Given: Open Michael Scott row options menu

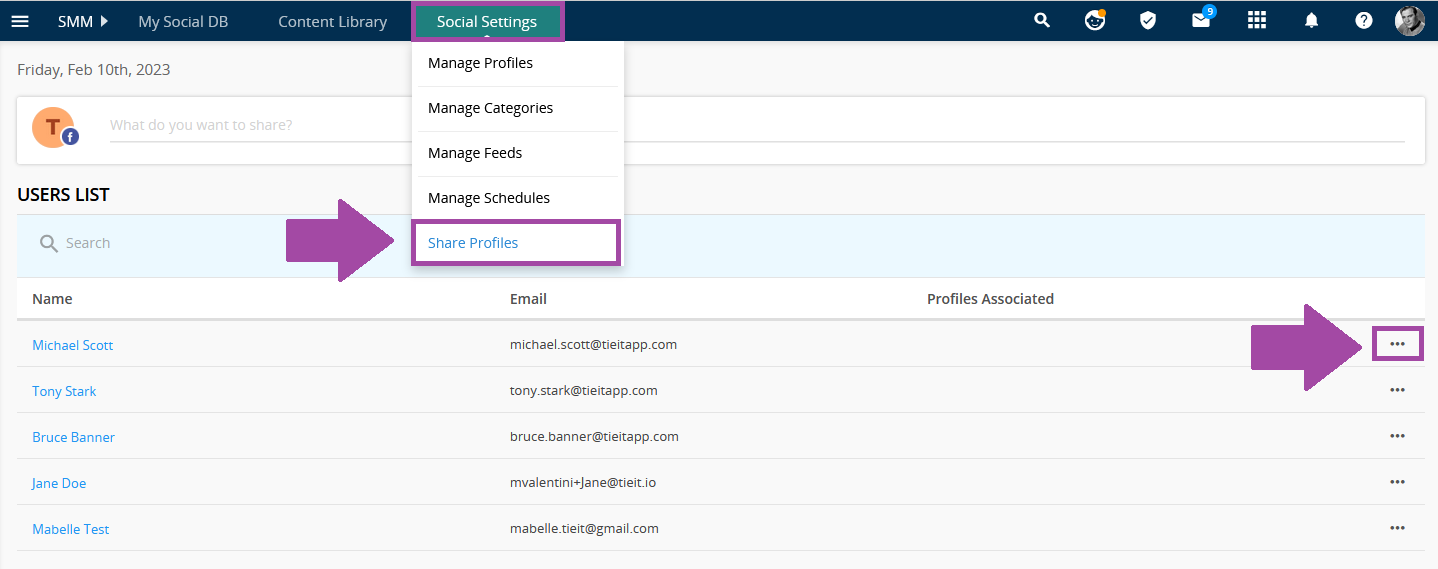Looking at the screenshot, I should (x=1397, y=344).
